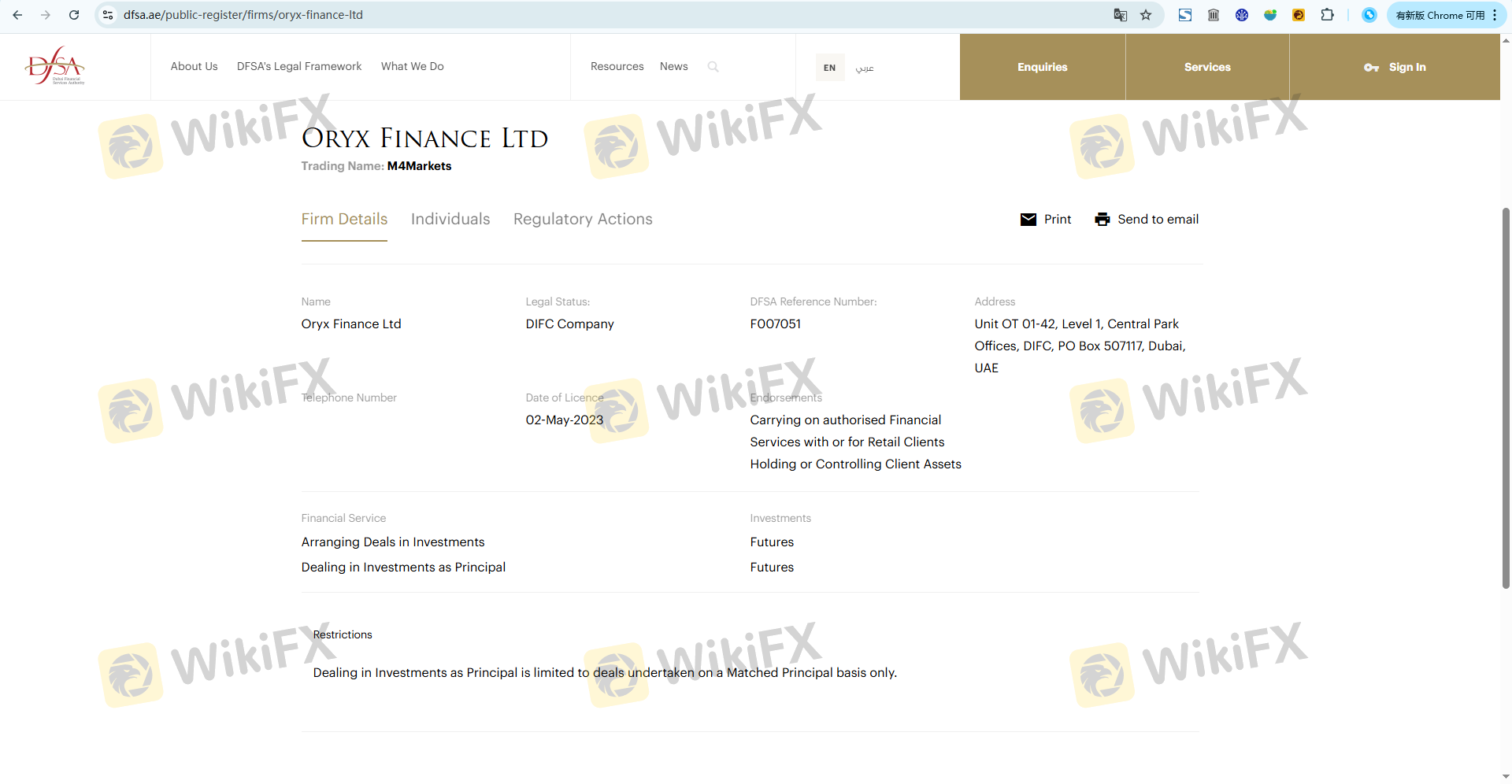Switch to the Individuals tab
This screenshot has width=1512, height=784.
click(450, 220)
